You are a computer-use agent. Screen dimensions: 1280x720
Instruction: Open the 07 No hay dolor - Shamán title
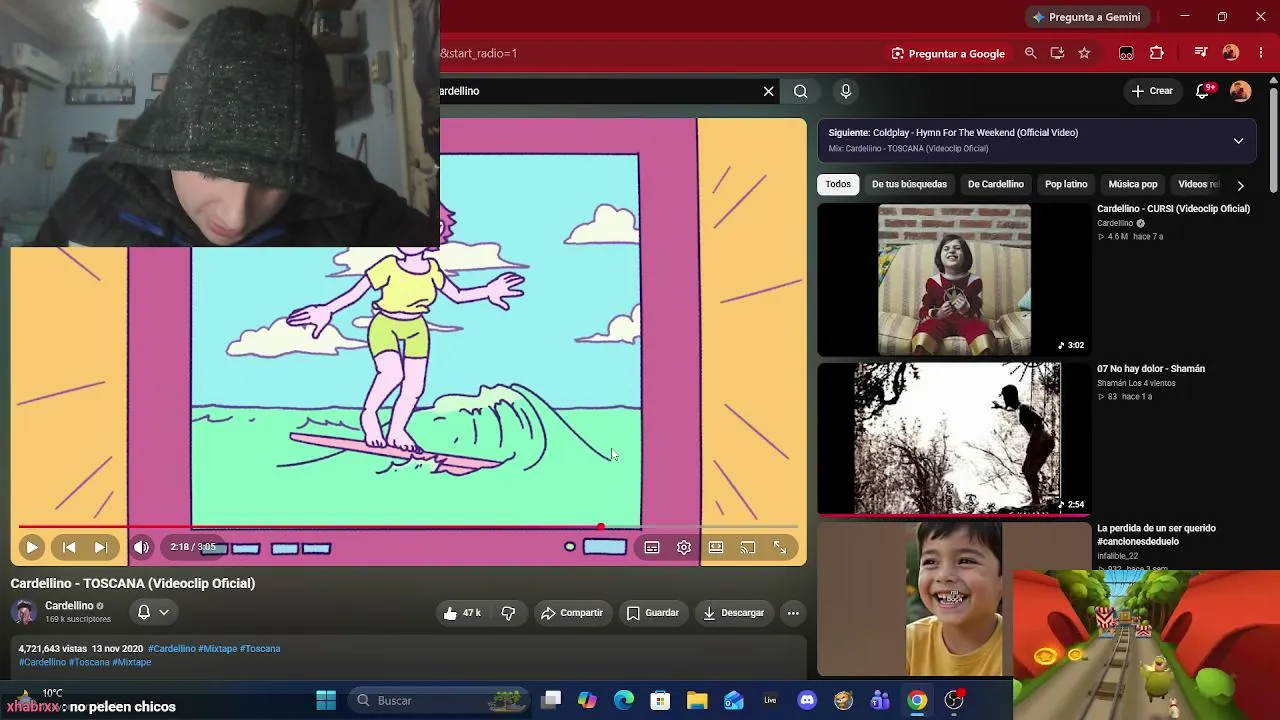(x=1151, y=369)
